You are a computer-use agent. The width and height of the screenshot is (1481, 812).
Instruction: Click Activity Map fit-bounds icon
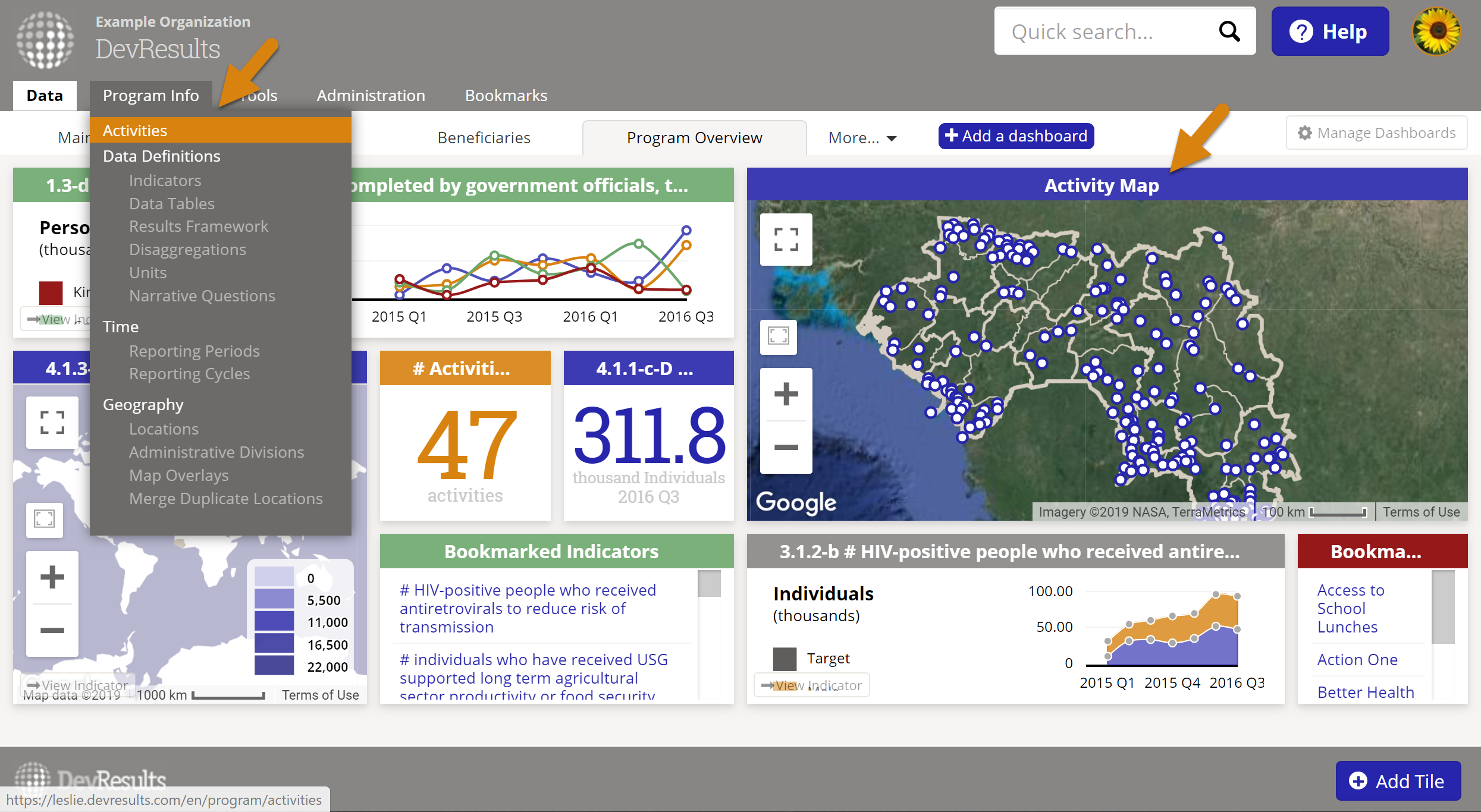[779, 336]
